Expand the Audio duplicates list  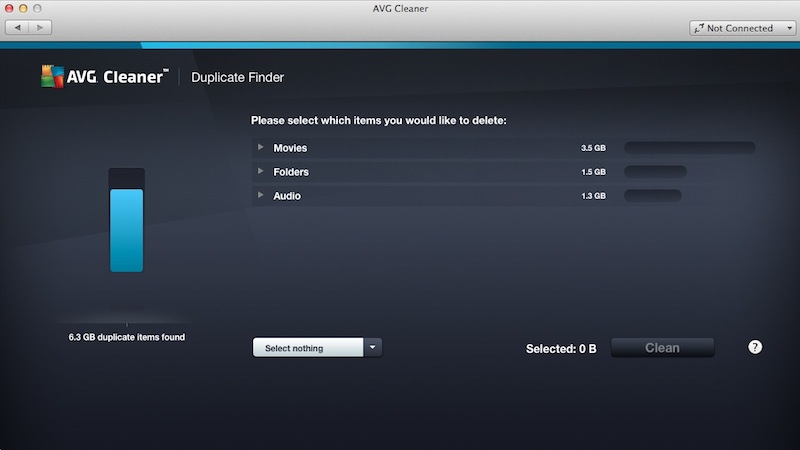pos(260,196)
